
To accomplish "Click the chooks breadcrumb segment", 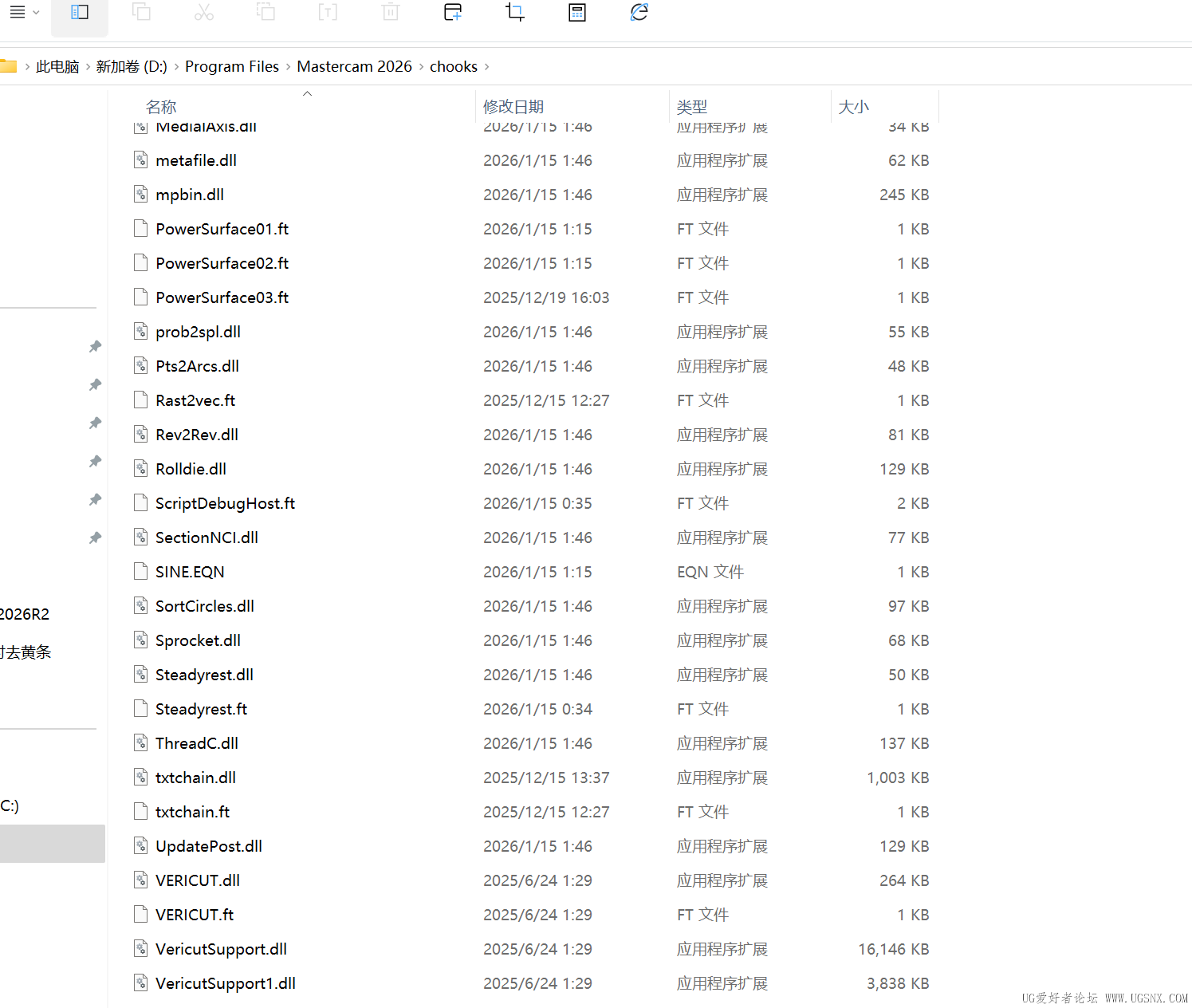I will (x=454, y=67).
